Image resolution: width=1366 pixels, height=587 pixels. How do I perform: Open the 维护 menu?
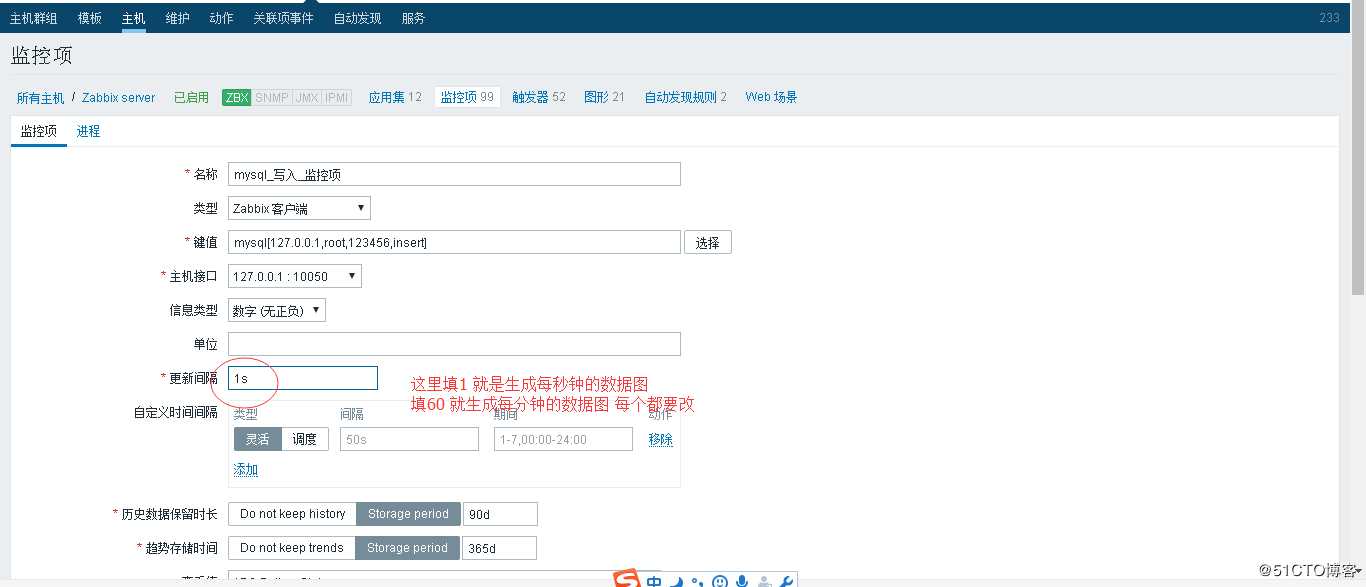[x=177, y=18]
